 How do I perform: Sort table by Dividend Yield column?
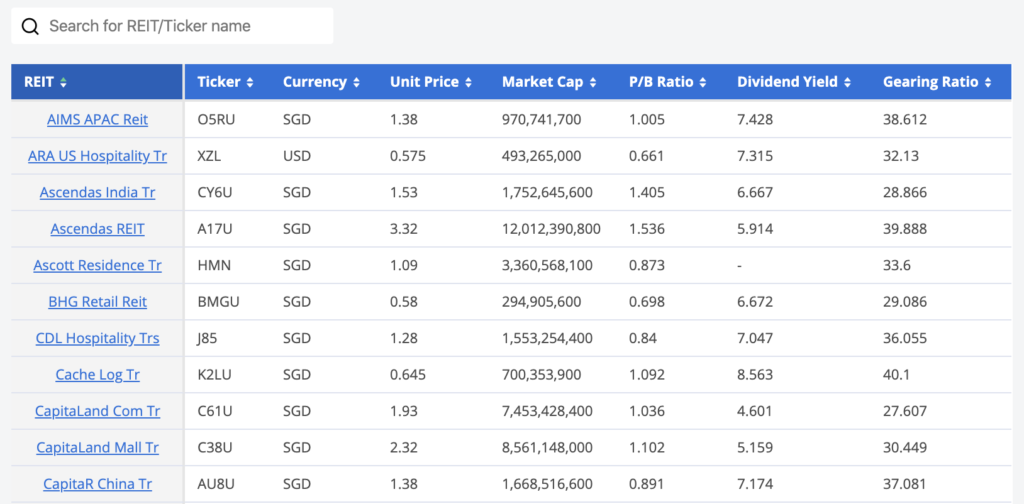tap(794, 82)
